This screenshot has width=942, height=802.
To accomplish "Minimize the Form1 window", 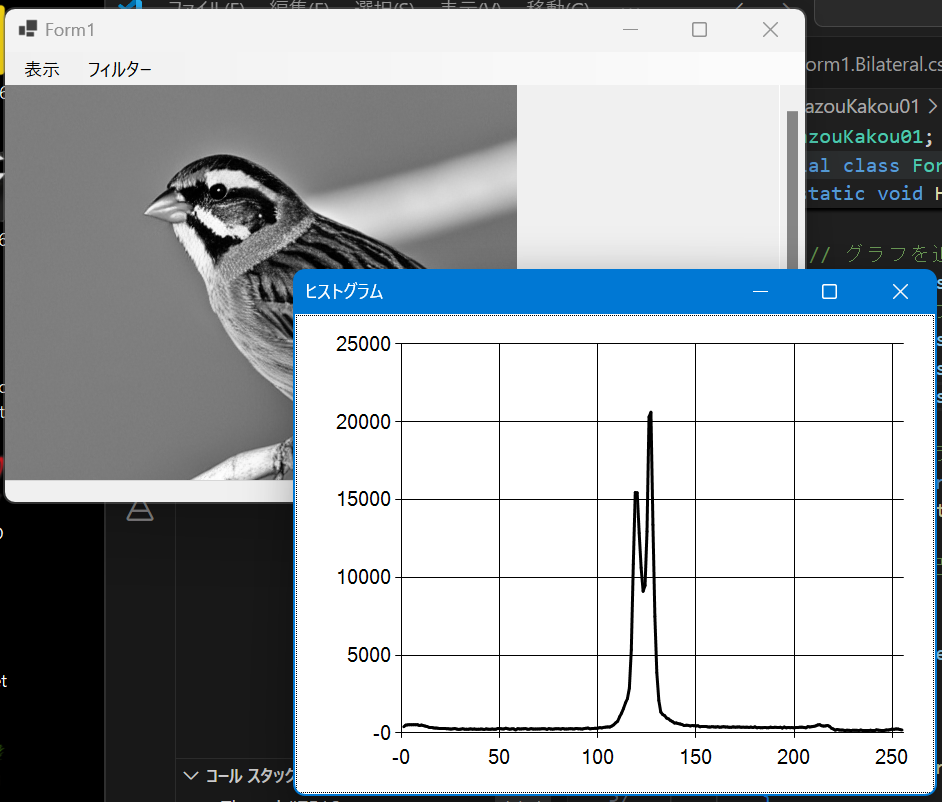I will coord(630,29).
